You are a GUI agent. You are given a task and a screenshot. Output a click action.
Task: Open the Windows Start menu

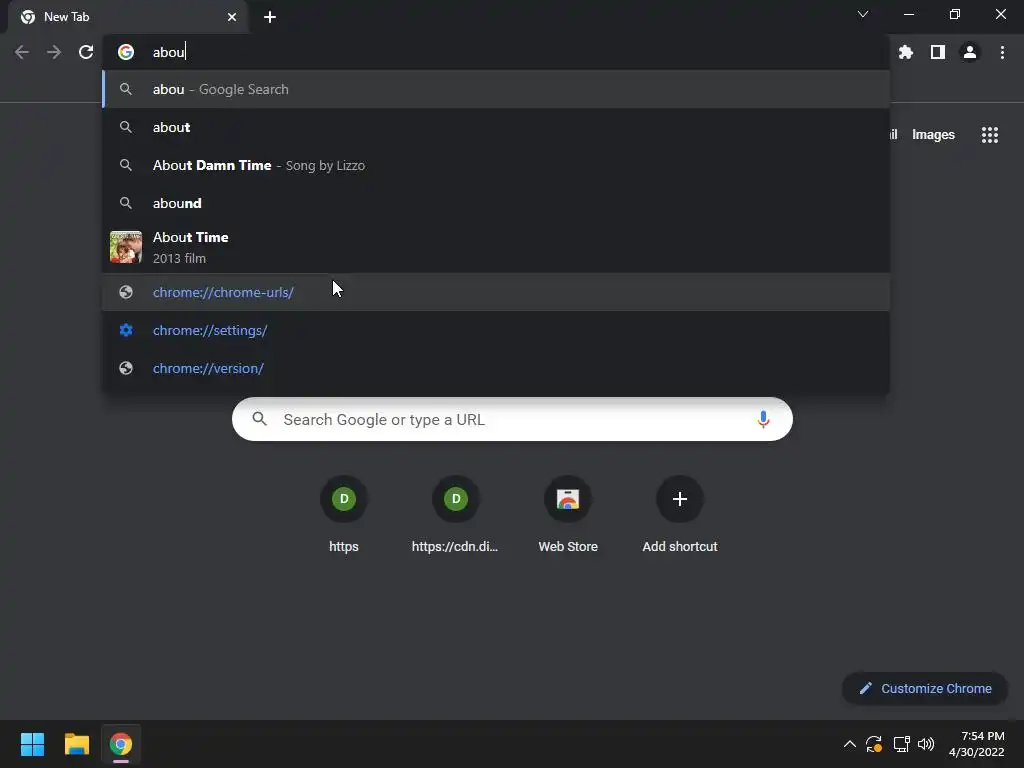(32, 744)
